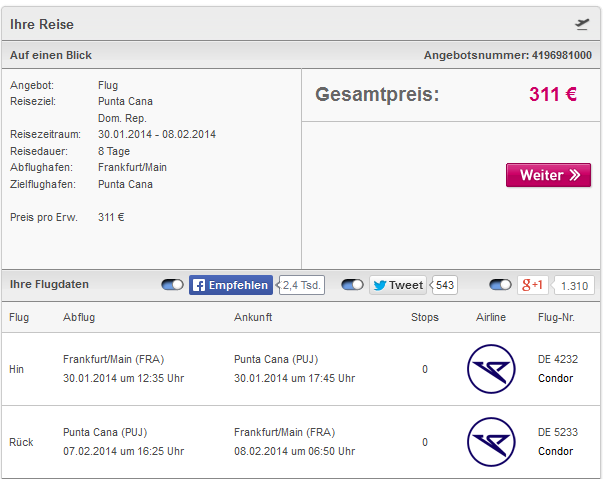Click the 311 € total price
The image size is (605, 479).
click(x=553, y=94)
